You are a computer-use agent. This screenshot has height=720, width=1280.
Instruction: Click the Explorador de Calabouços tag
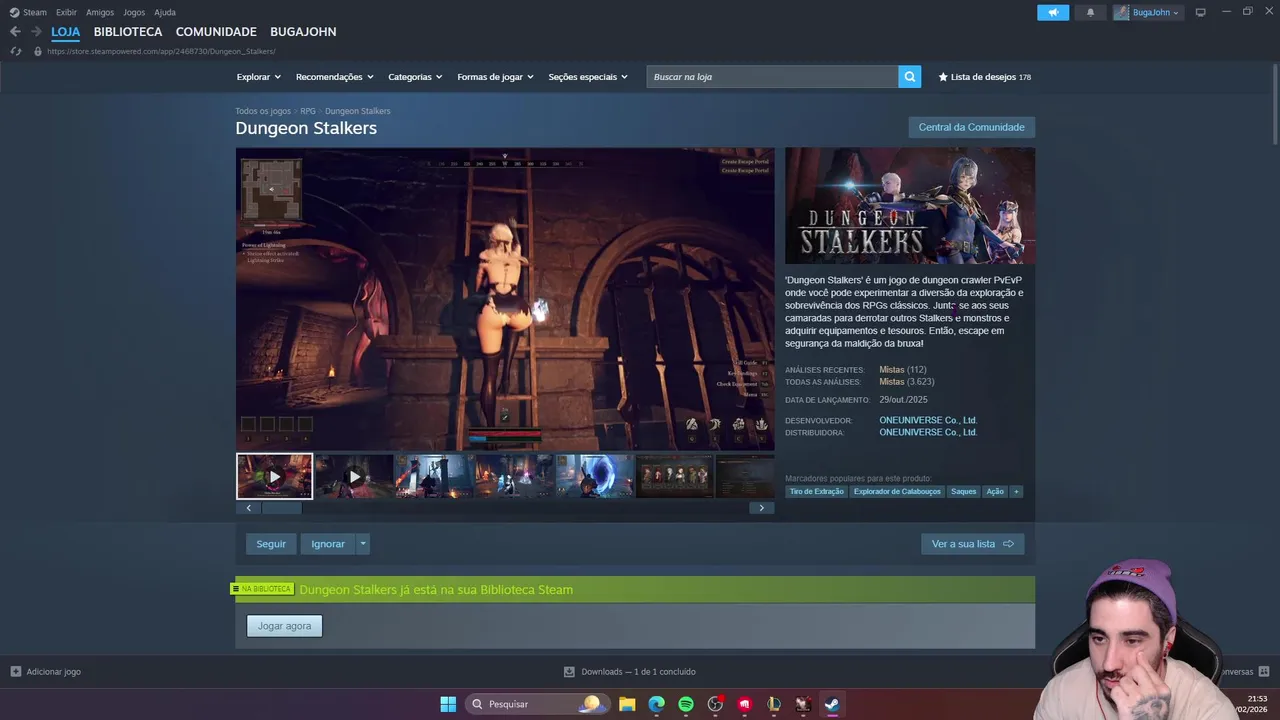point(897,492)
